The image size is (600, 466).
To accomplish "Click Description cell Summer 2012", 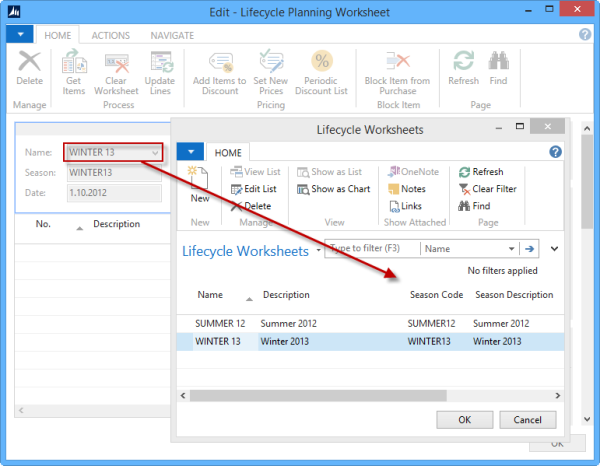I will pos(289,324).
